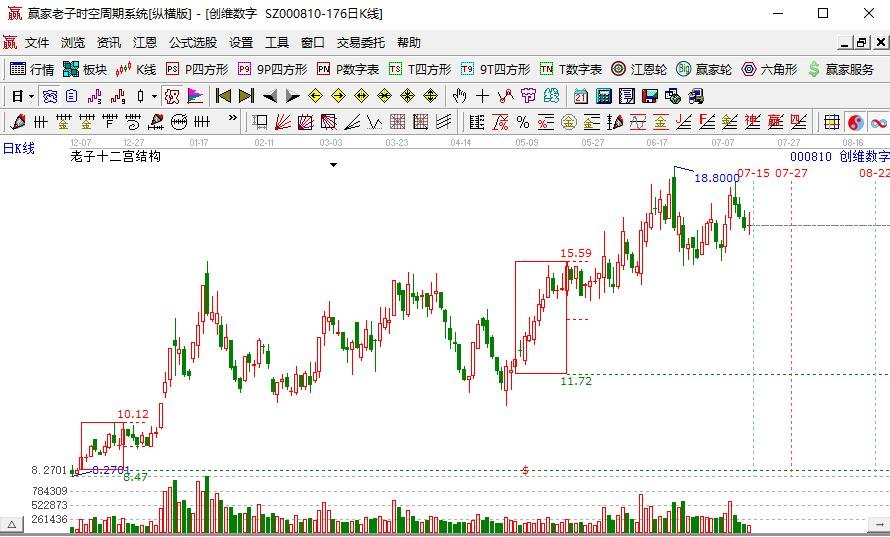The width and height of the screenshot is (890, 537).
Task: Open the 文件 menu
Action: coord(37,43)
